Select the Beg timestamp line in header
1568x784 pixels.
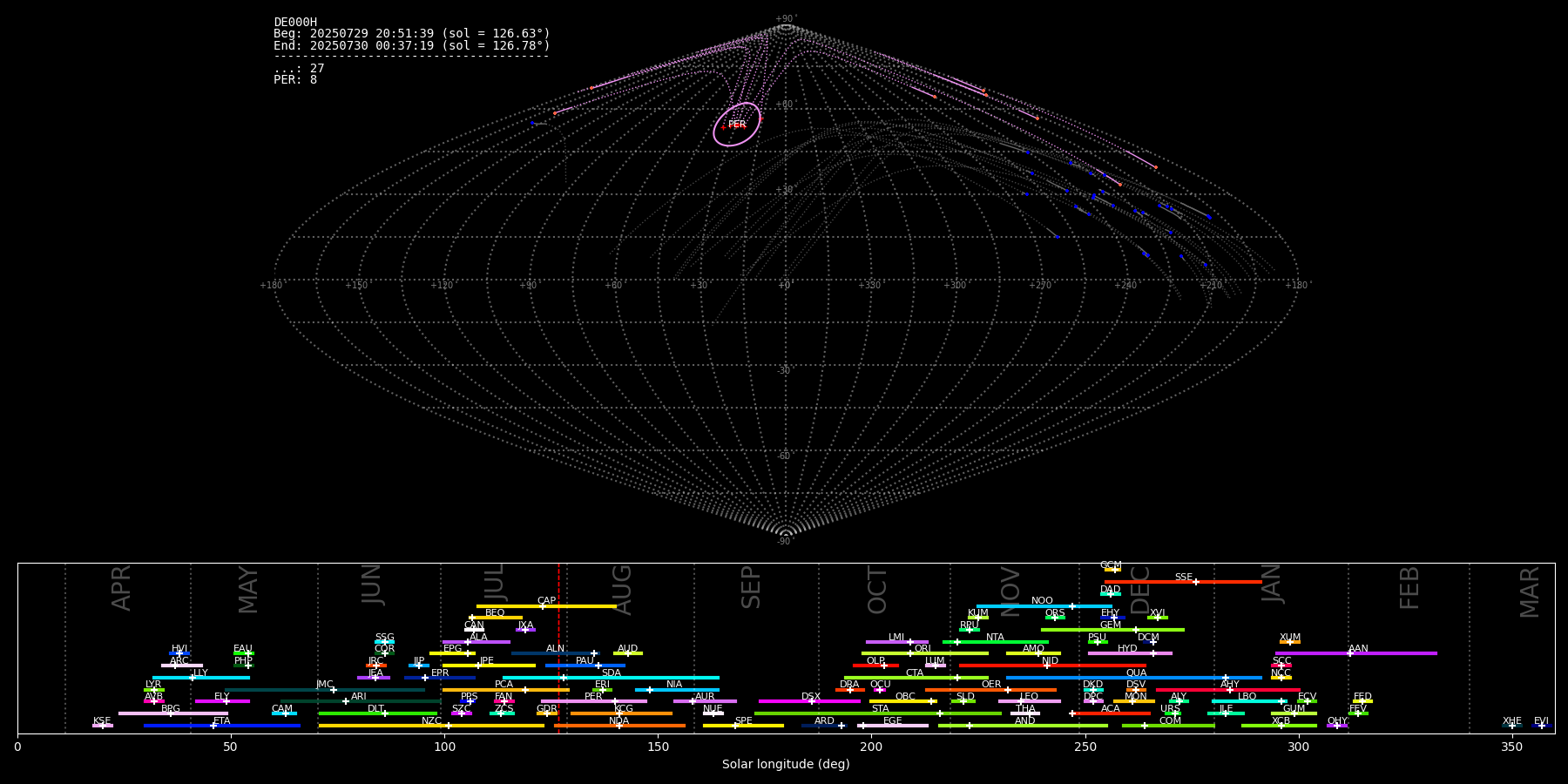(x=412, y=34)
